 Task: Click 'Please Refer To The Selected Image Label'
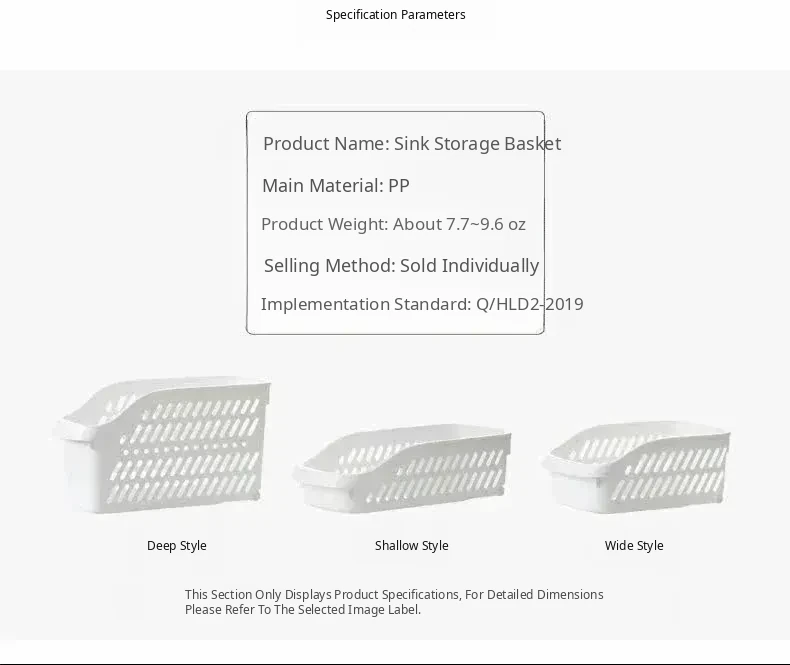coord(303,610)
